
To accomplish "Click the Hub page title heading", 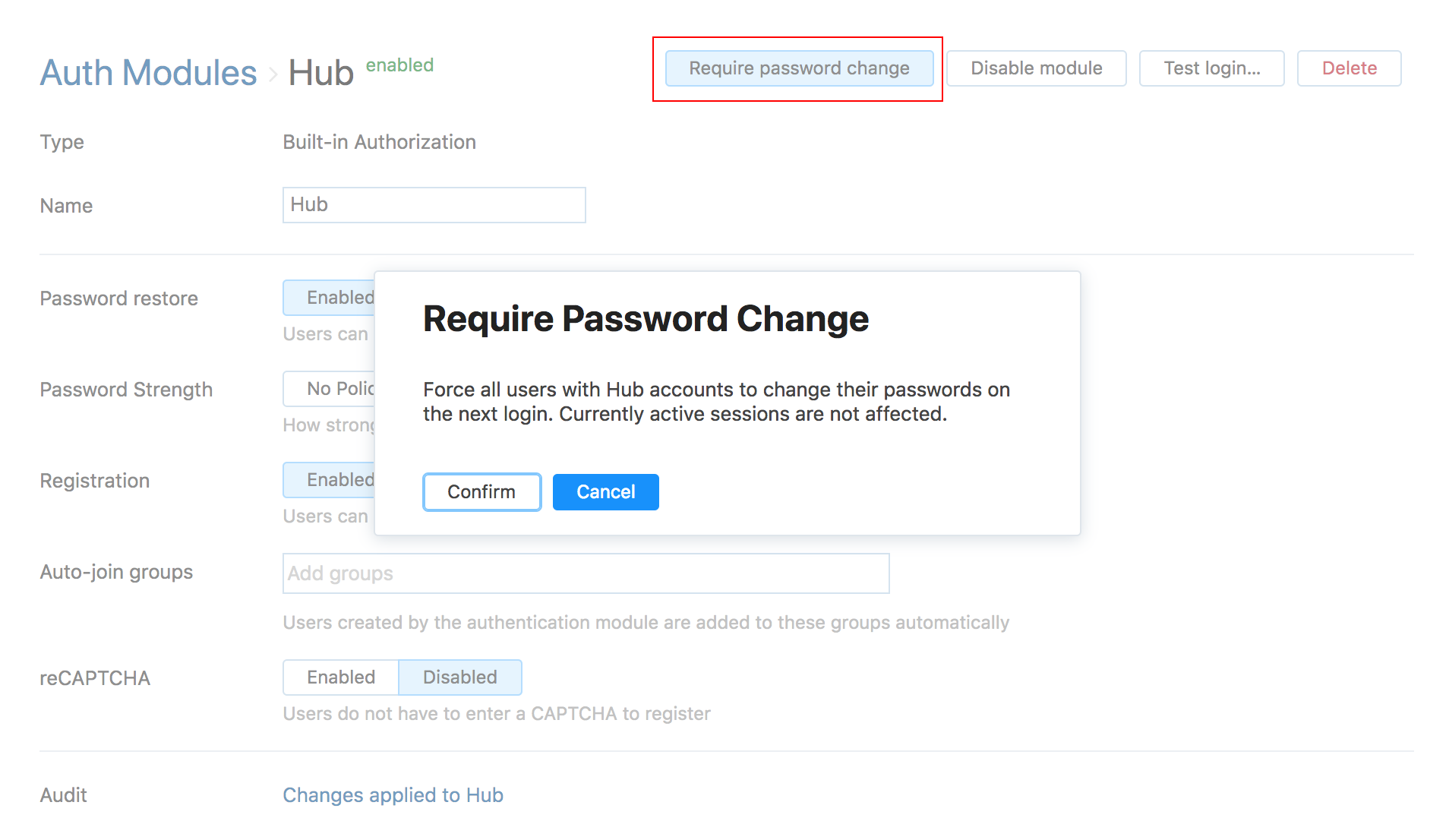I will [321, 73].
